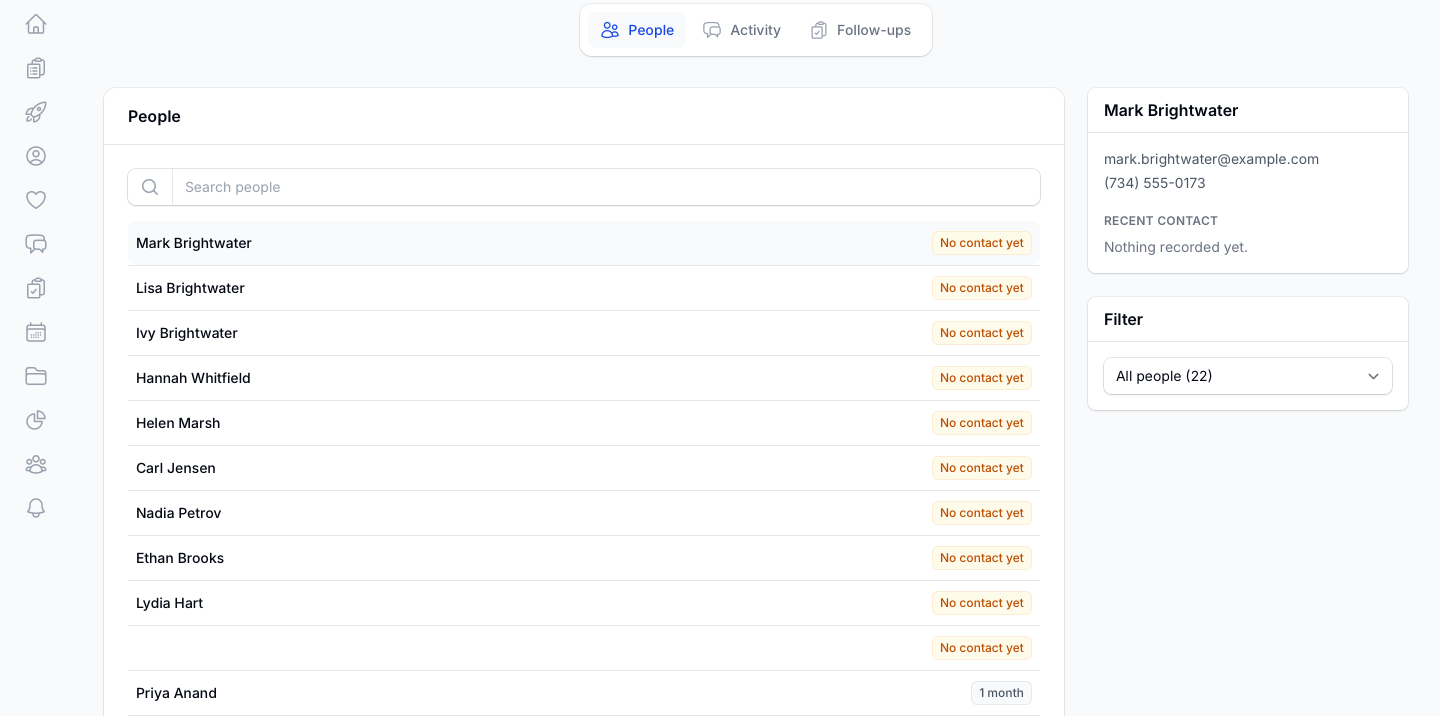Open the group of people sidebar icon
Image resolution: width=1440 pixels, height=716 pixels.
coord(36,464)
